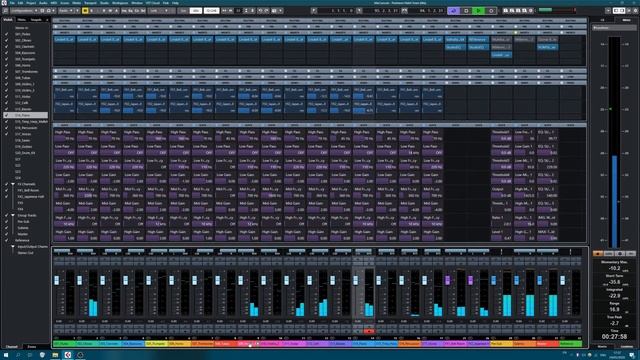The height and width of the screenshot is (360, 640).
Task: Open the Project menu
Action: point(31,3)
